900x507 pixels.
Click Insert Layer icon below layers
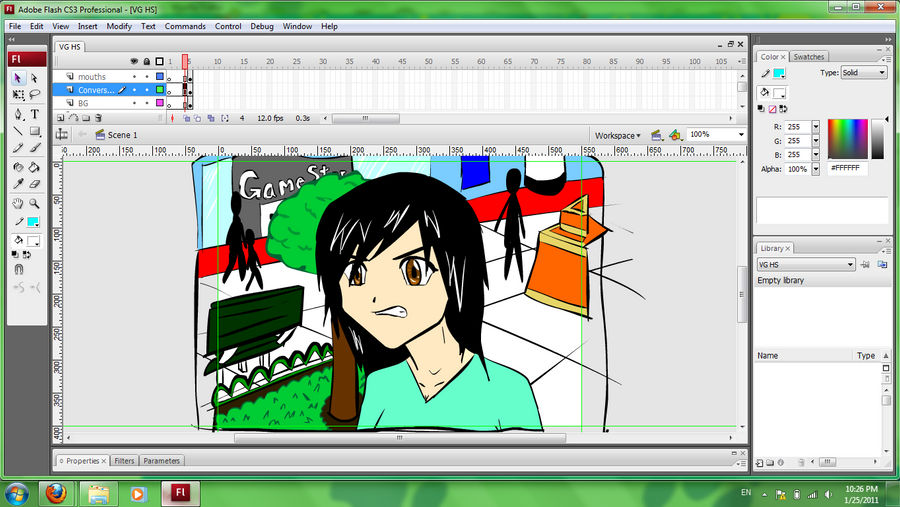tap(60, 118)
